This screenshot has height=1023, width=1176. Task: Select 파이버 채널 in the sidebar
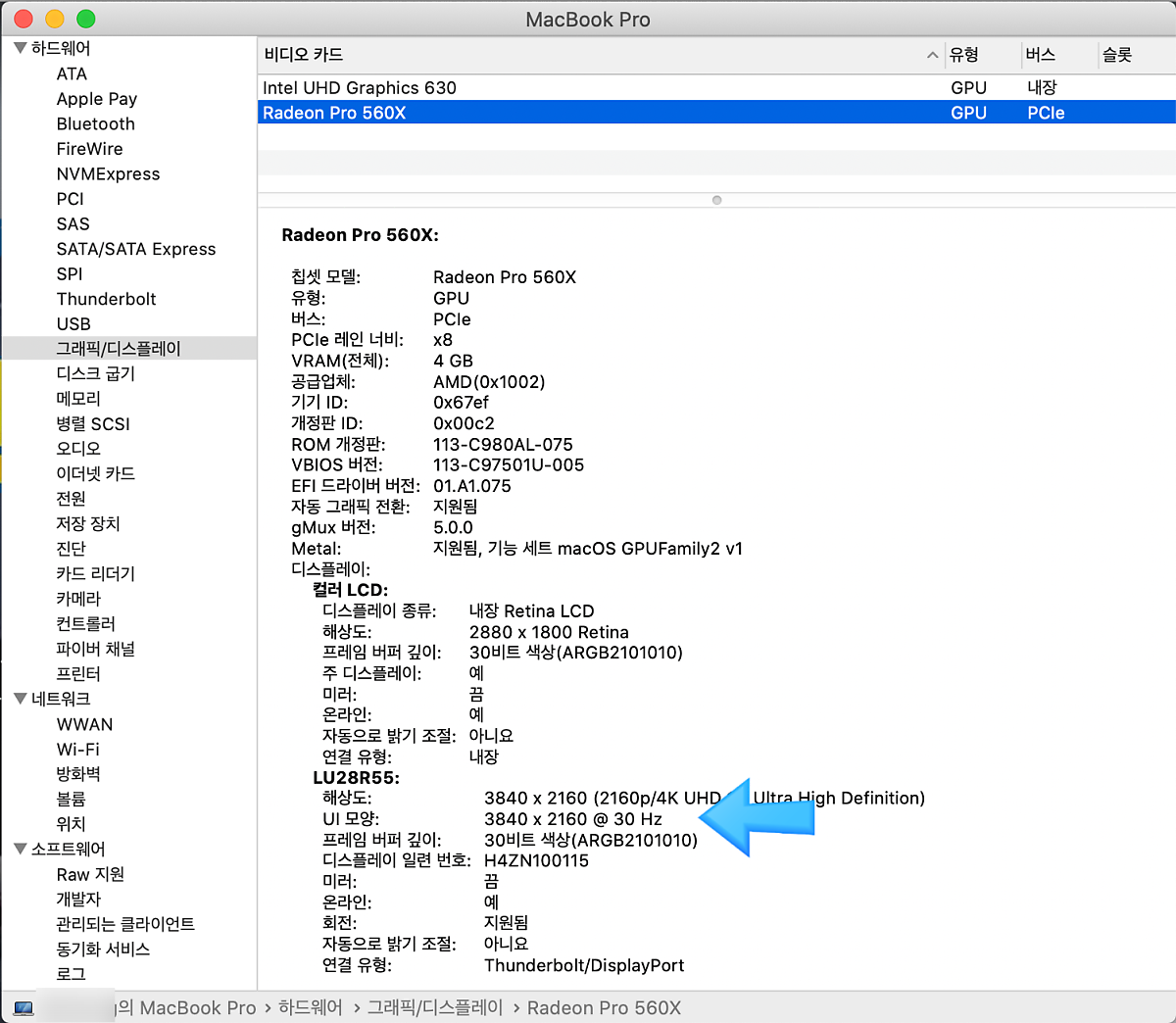96,649
